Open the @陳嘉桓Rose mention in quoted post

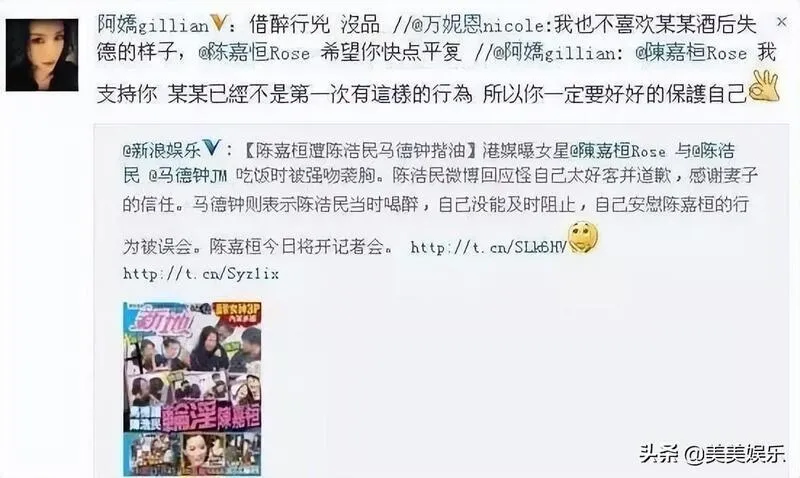(617, 150)
